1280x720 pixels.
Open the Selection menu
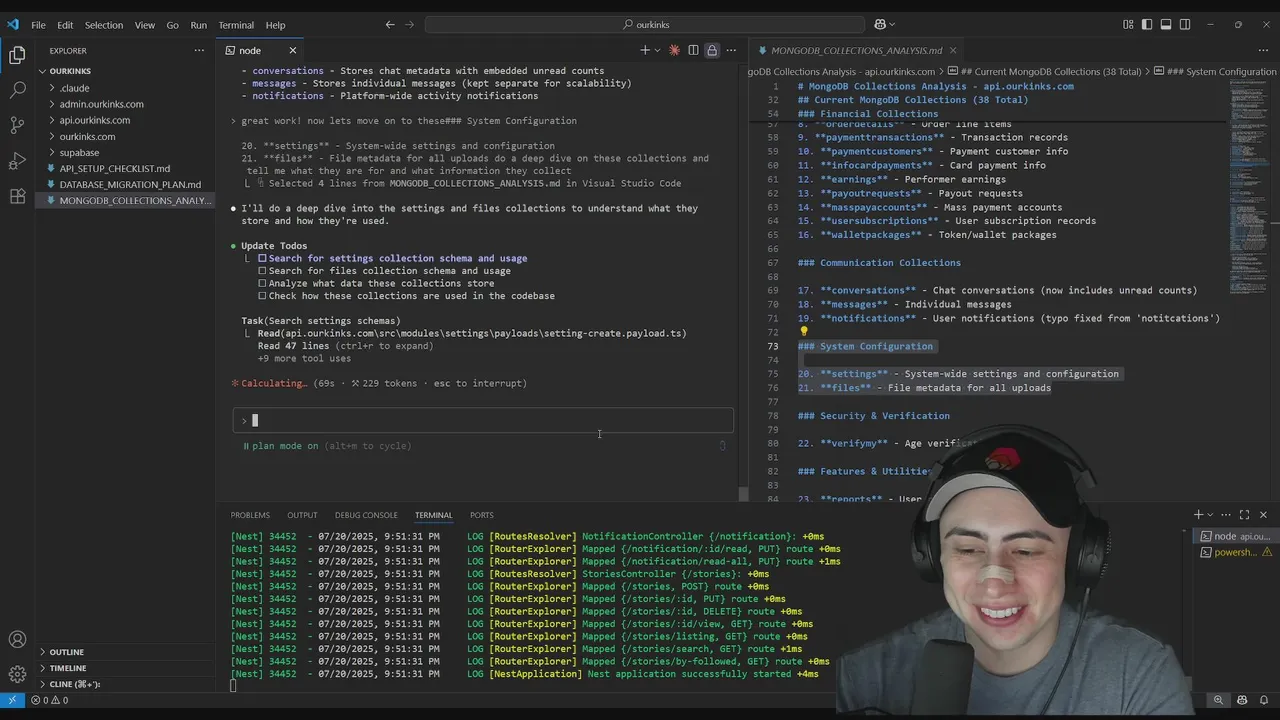103,25
